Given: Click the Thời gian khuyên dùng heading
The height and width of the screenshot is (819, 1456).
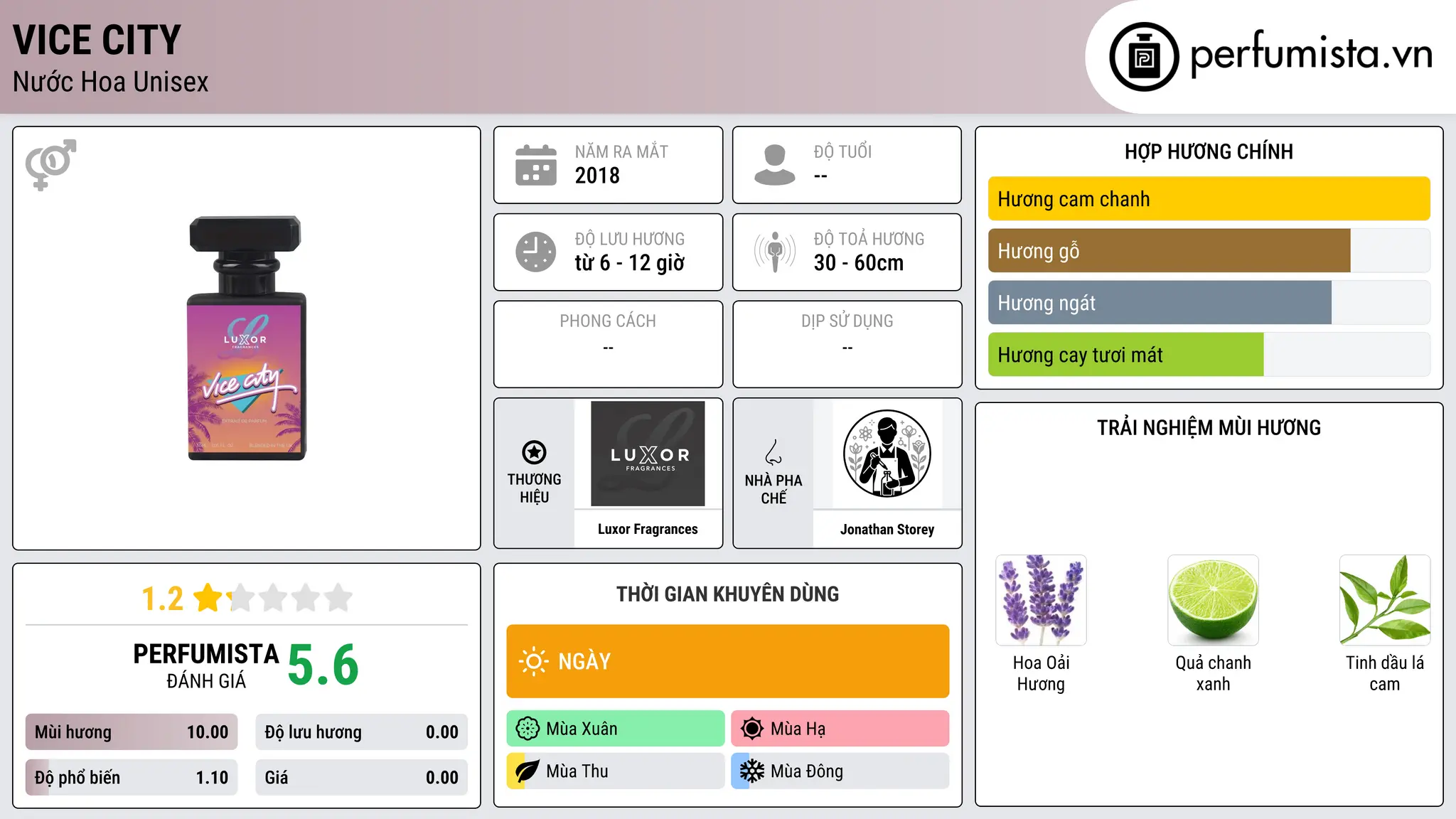Looking at the screenshot, I should tap(728, 594).
